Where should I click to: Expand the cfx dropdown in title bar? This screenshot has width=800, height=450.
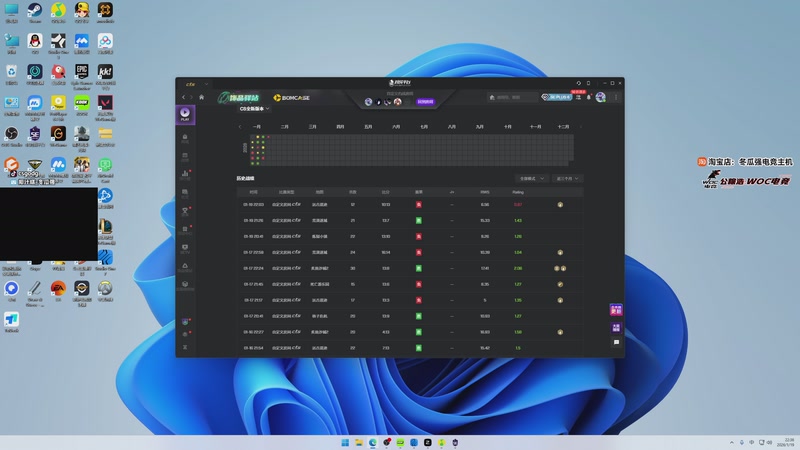pyautogui.click(x=206, y=84)
